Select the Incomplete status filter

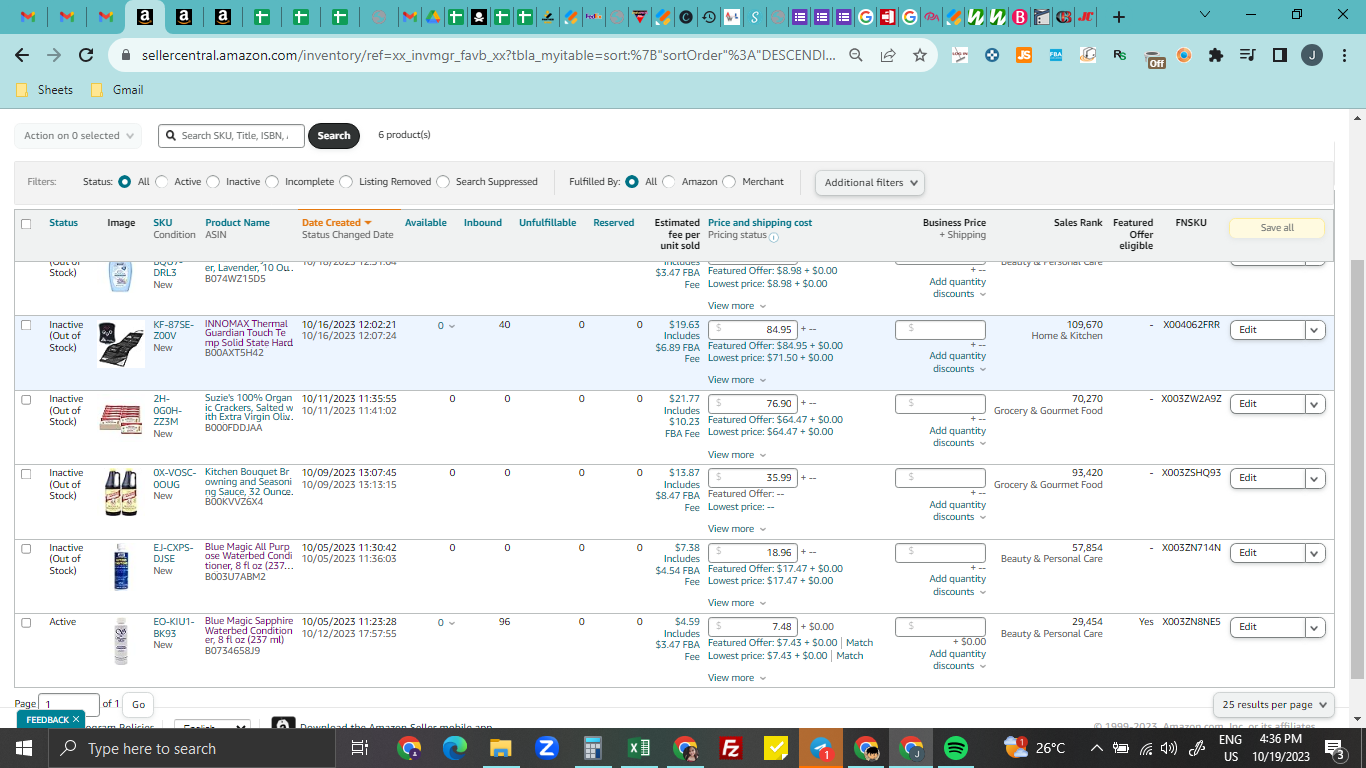coord(271,182)
